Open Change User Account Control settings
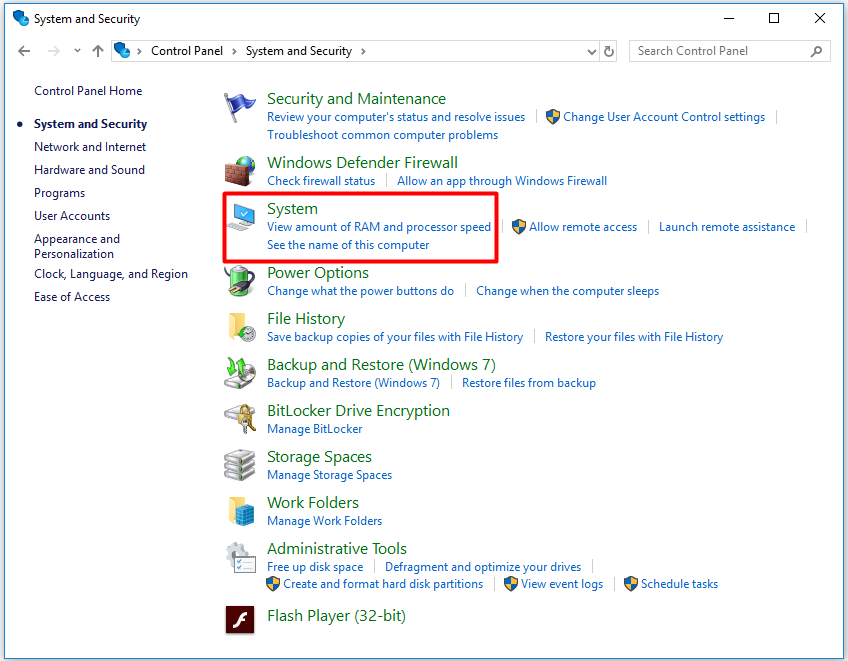The image size is (848, 661). click(x=664, y=117)
